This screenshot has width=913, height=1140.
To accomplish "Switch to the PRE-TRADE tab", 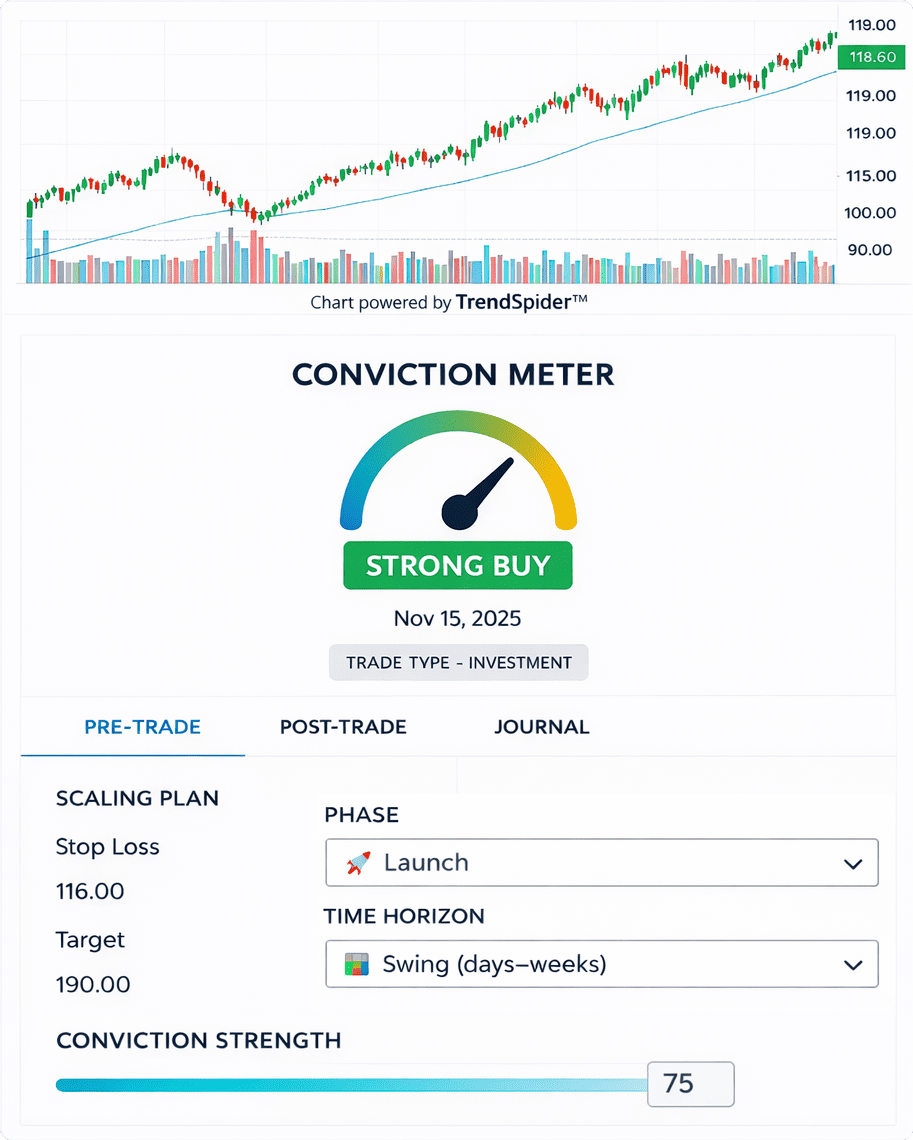I will point(142,727).
